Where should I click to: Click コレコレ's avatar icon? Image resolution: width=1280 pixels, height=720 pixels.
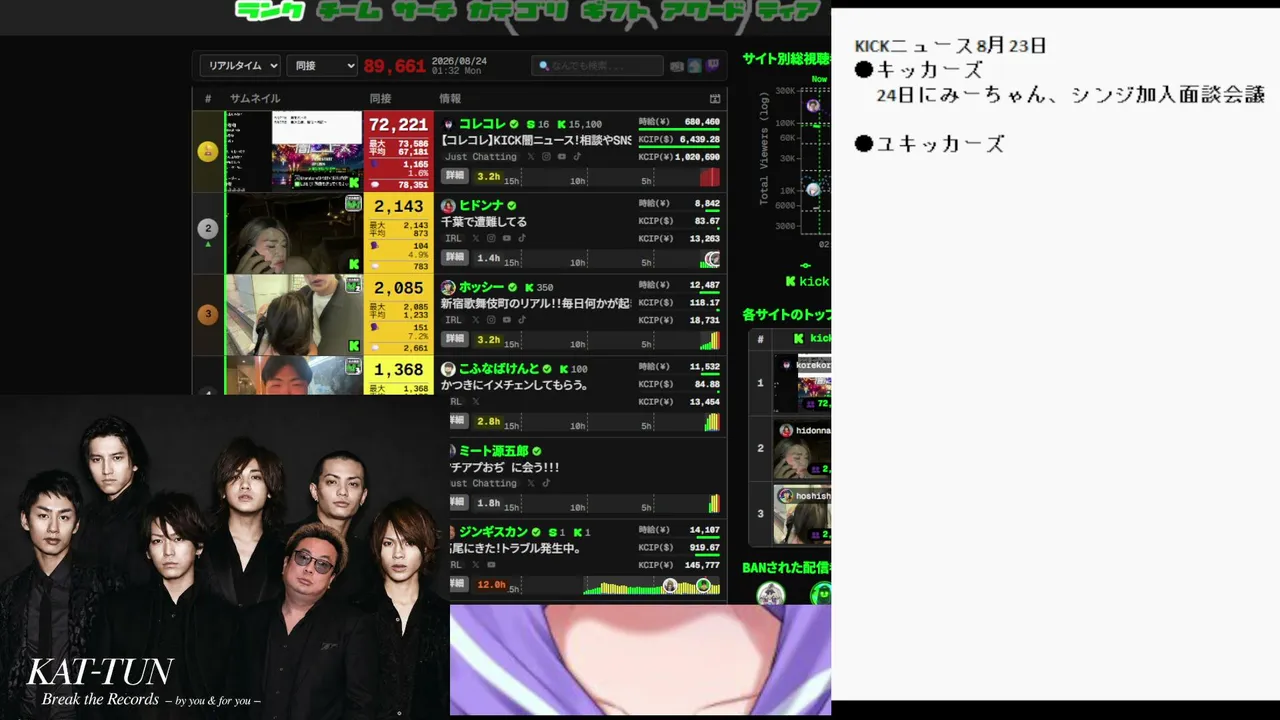click(x=448, y=124)
